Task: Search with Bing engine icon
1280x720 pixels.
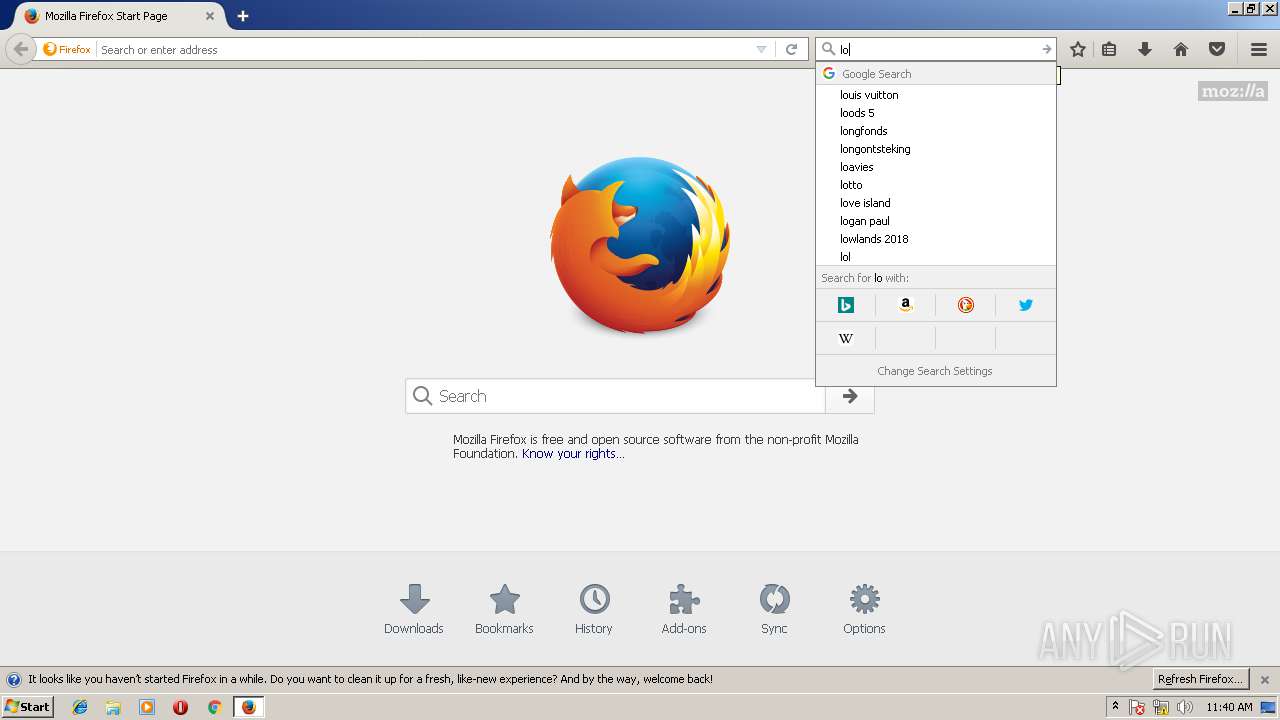Action: click(846, 305)
